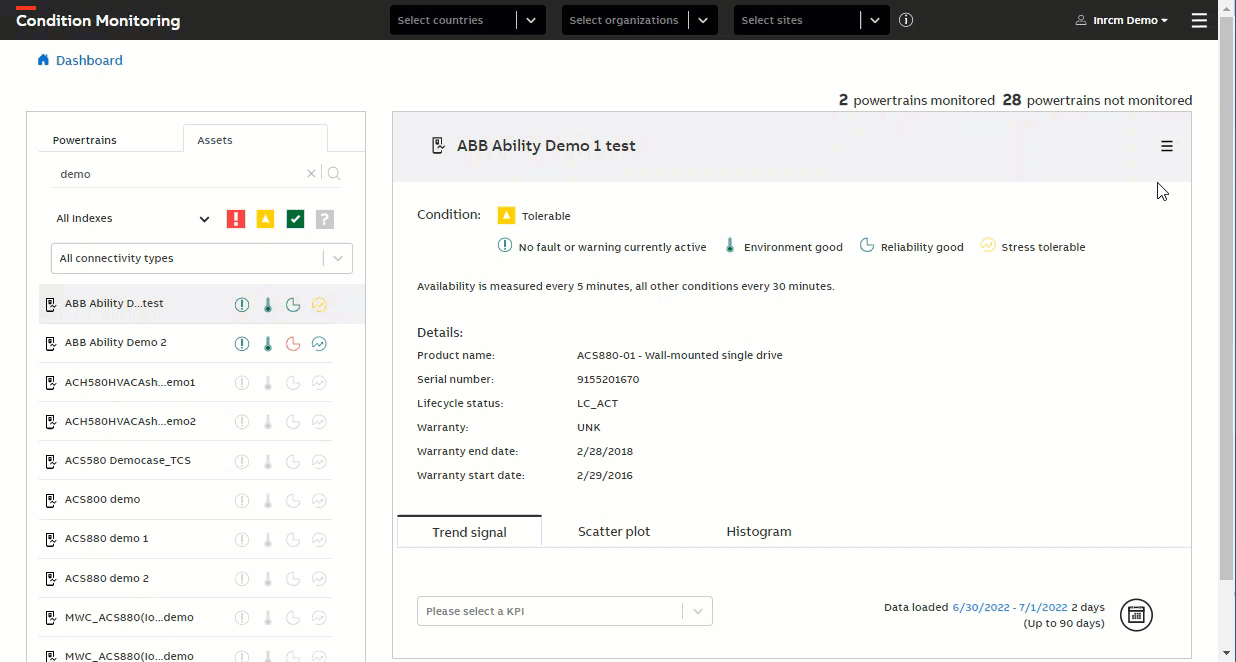Select ACS800 demo asset
Screen dimensions: 1236x662
click(x=103, y=499)
